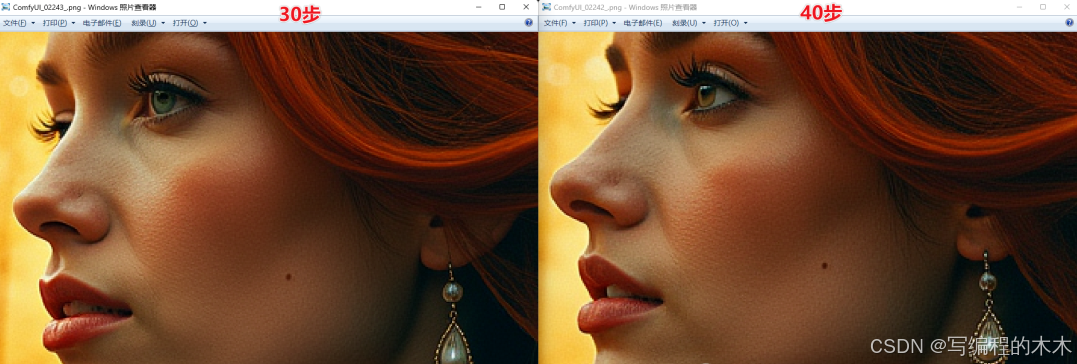The height and width of the screenshot is (364, 1077).
Task: Expand 刻录(U) dropdown in the left viewer
Action: 148,23
